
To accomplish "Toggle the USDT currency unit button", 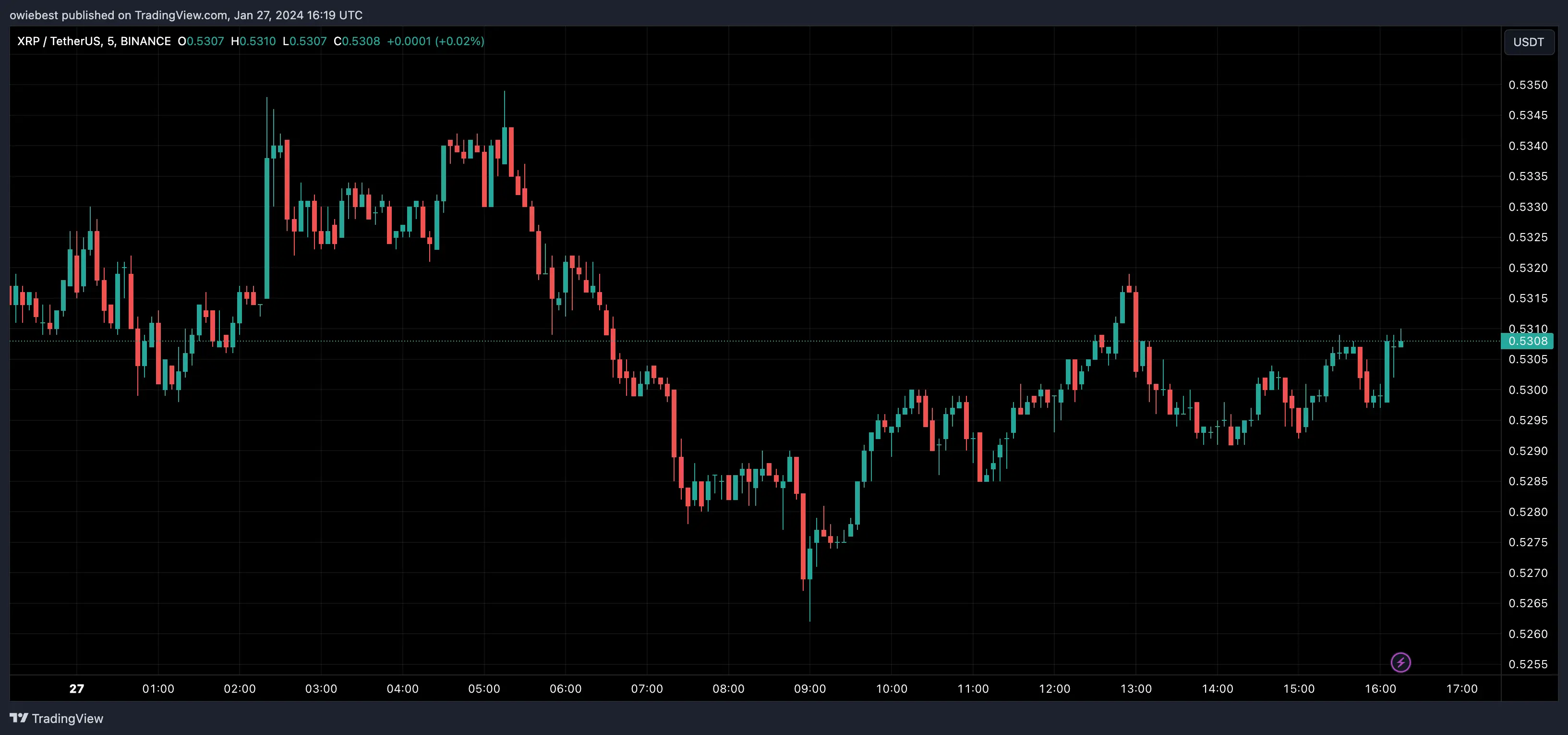I will tap(1529, 41).
